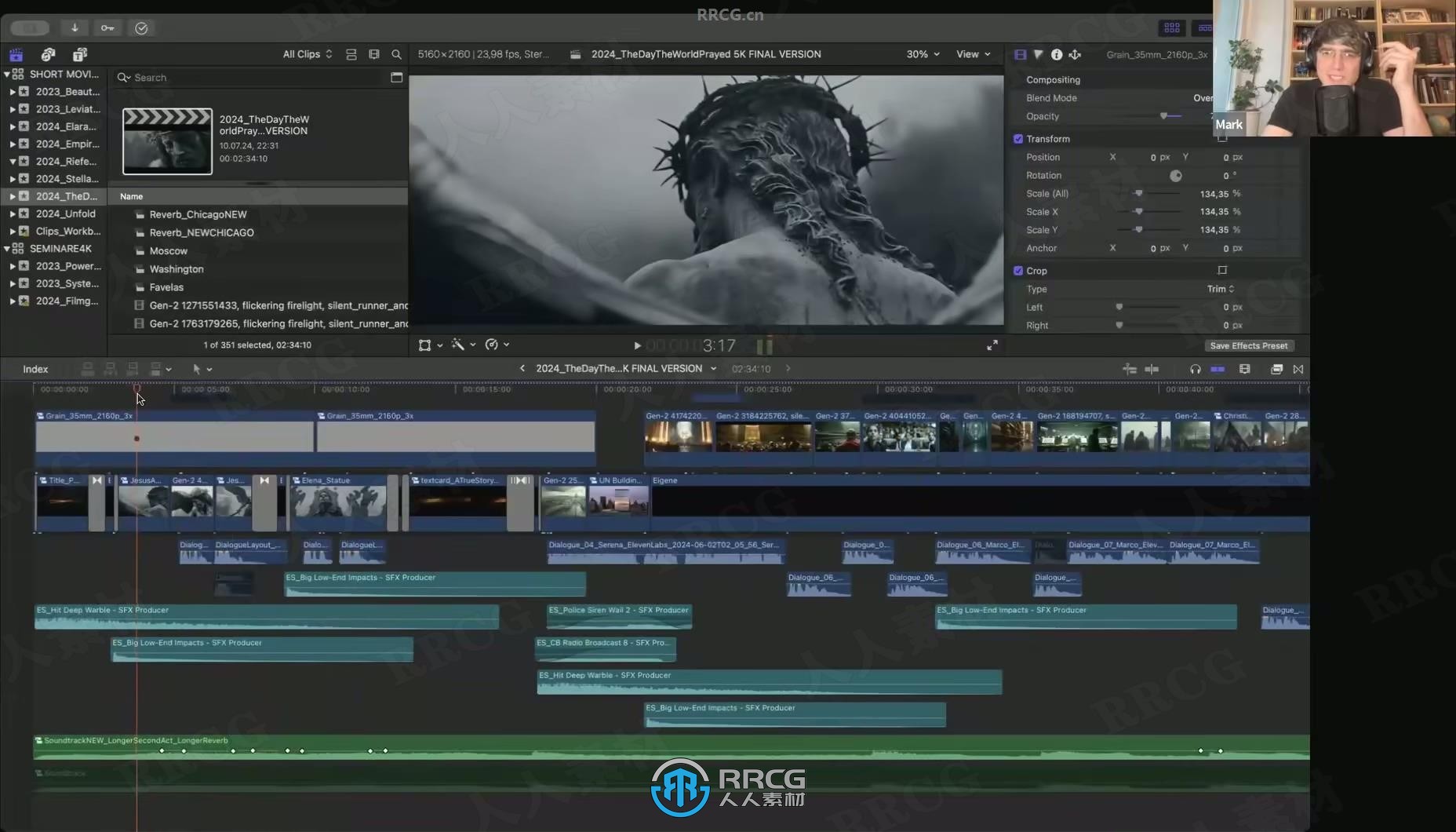Click the Crop Left slider handle
1456x832 pixels.
click(x=1119, y=307)
